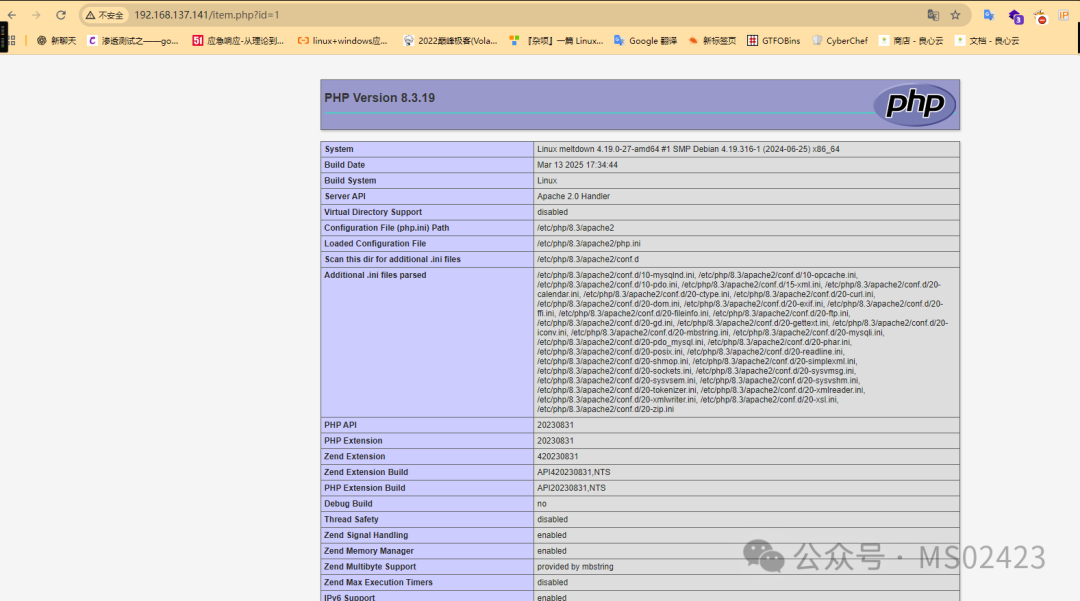Open the CyberChef bookmark
Screen dimensions: 1080x601
click(x=840, y=41)
